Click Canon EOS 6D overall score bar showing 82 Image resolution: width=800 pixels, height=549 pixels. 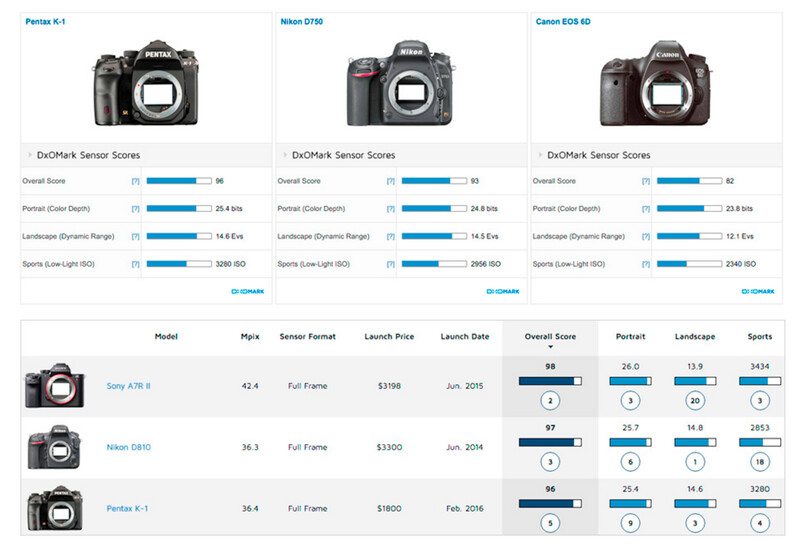point(689,181)
